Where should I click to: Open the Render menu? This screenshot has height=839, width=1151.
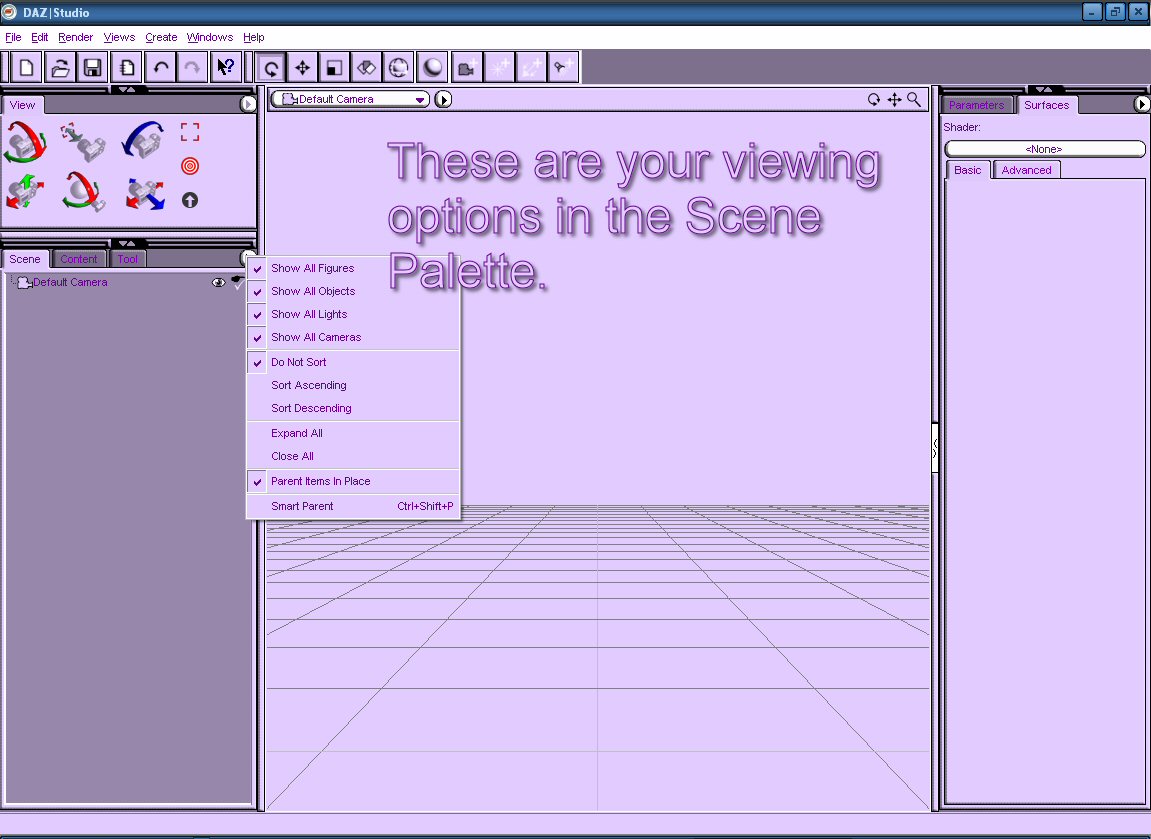[x=76, y=37]
